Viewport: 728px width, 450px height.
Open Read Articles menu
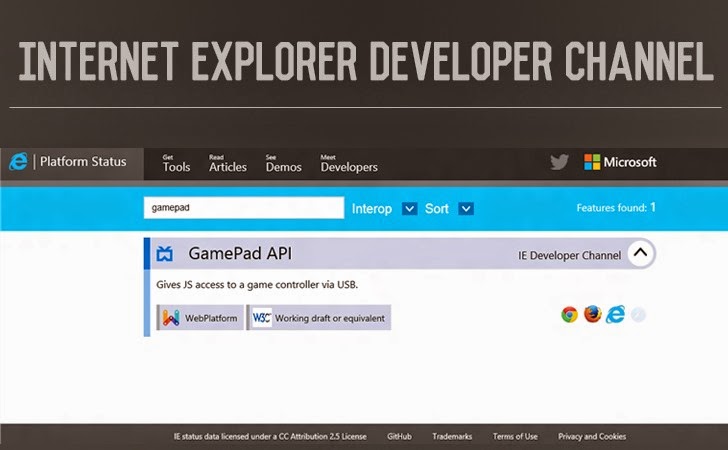(228, 164)
